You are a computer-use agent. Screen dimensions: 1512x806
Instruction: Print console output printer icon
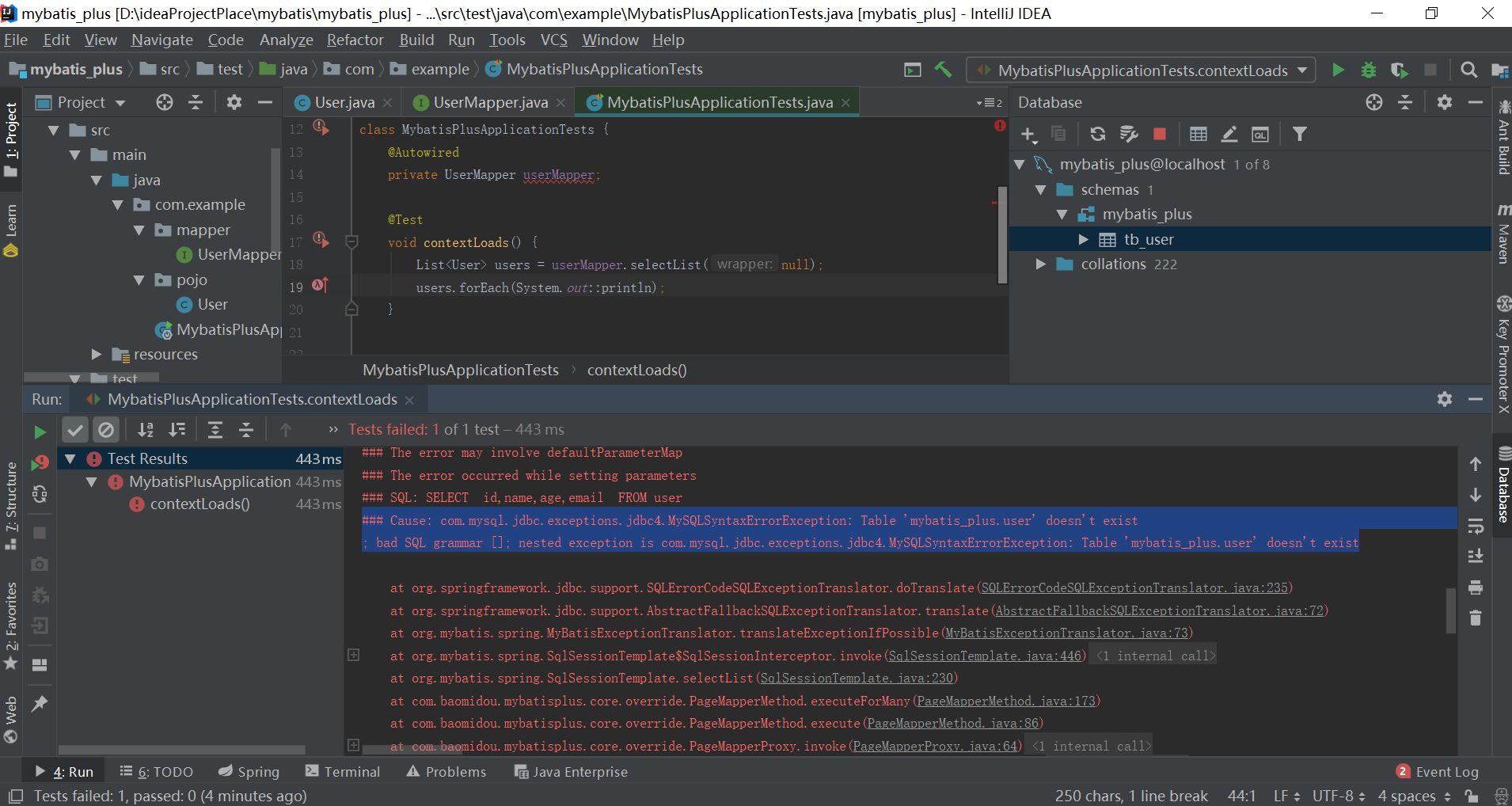[1476, 587]
